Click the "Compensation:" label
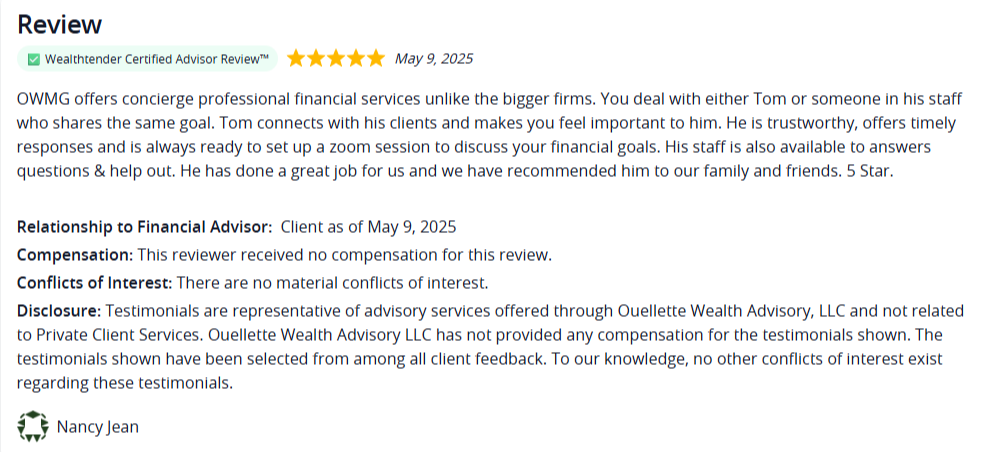 tap(75, 255)
